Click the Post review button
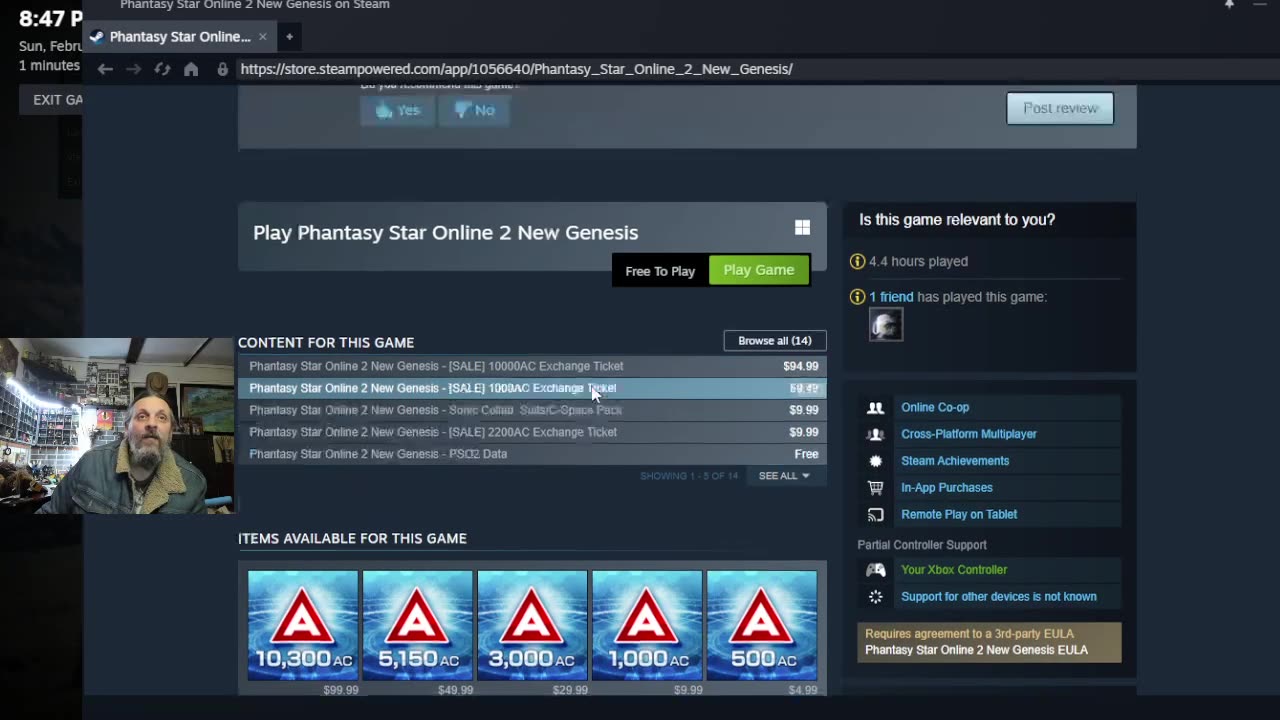The height and width of the screenshot is (720, 1280). [x=1060, y=108]
